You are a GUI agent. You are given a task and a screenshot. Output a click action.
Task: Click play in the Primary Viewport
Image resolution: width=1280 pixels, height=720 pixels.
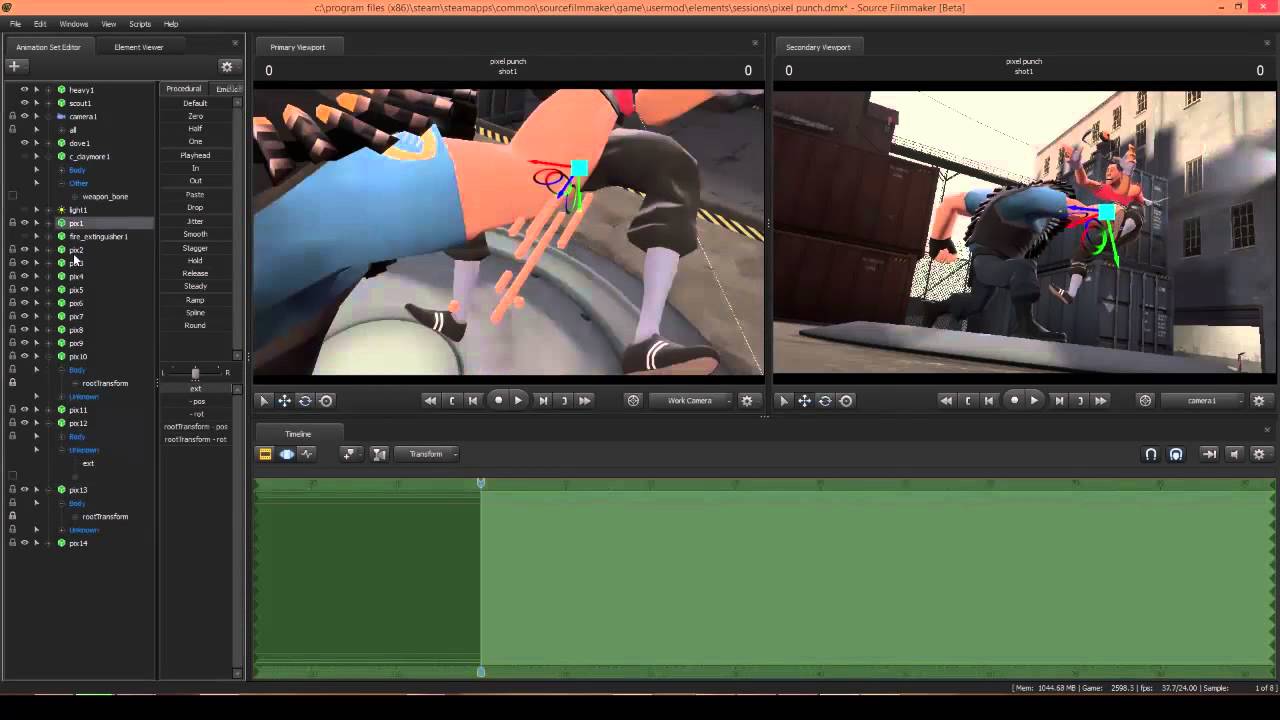[518, 400]
